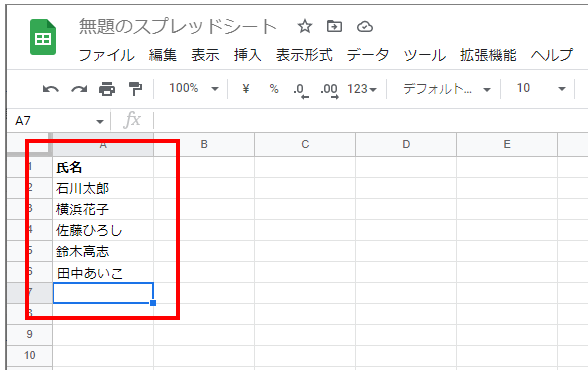Screen dimensions: 588x370
Task: Open the 表示 menu
Action: 205,55
